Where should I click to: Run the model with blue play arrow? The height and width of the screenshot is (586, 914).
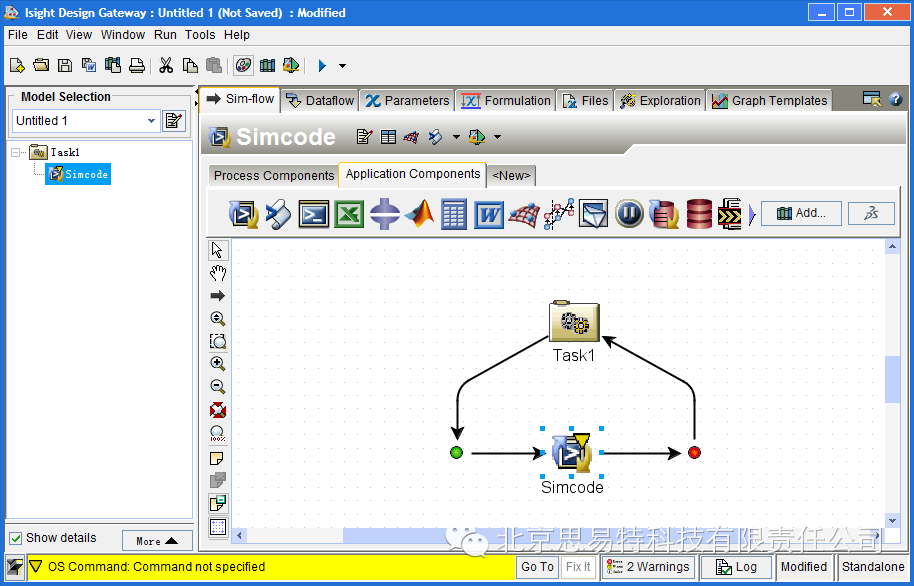pos(322,66)
